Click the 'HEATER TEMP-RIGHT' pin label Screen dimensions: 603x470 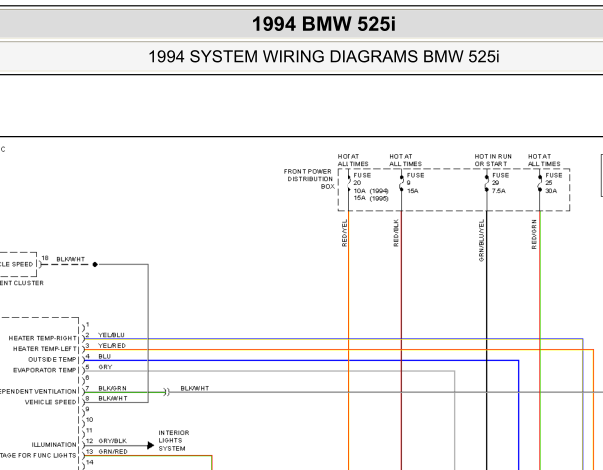[43, 338]
